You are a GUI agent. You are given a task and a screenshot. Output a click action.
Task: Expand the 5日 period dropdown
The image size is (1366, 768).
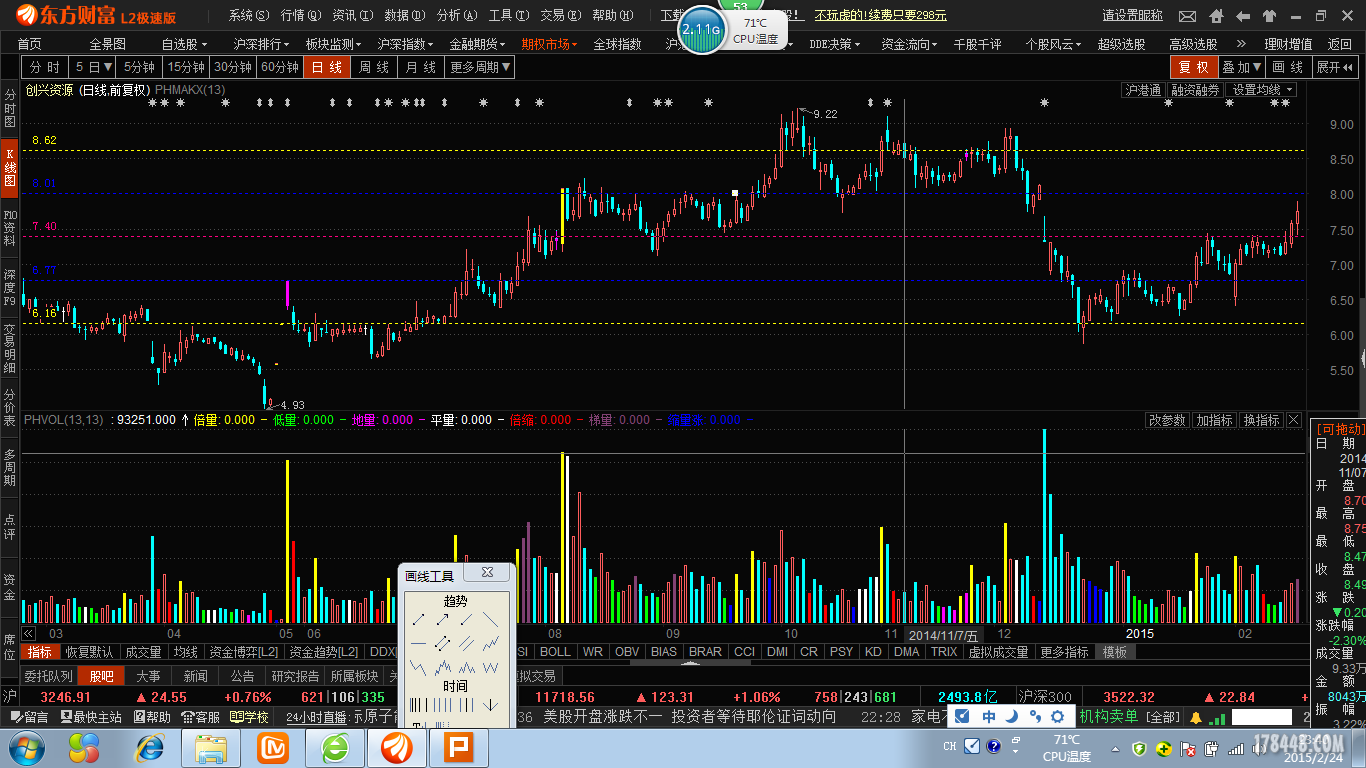pyautogui.click(x=92, y=67)
